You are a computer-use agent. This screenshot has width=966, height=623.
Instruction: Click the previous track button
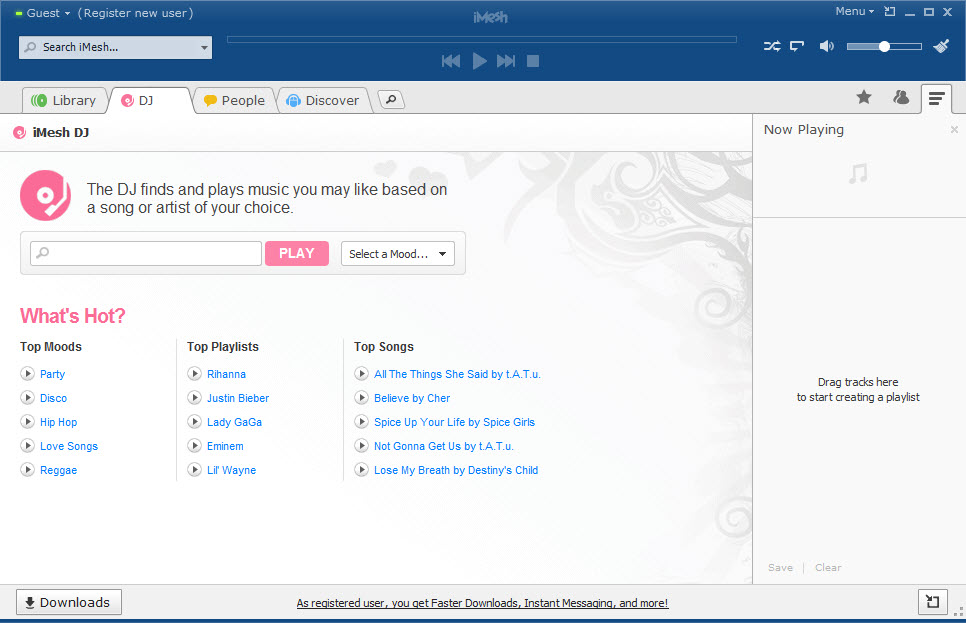tap(451, 61)
